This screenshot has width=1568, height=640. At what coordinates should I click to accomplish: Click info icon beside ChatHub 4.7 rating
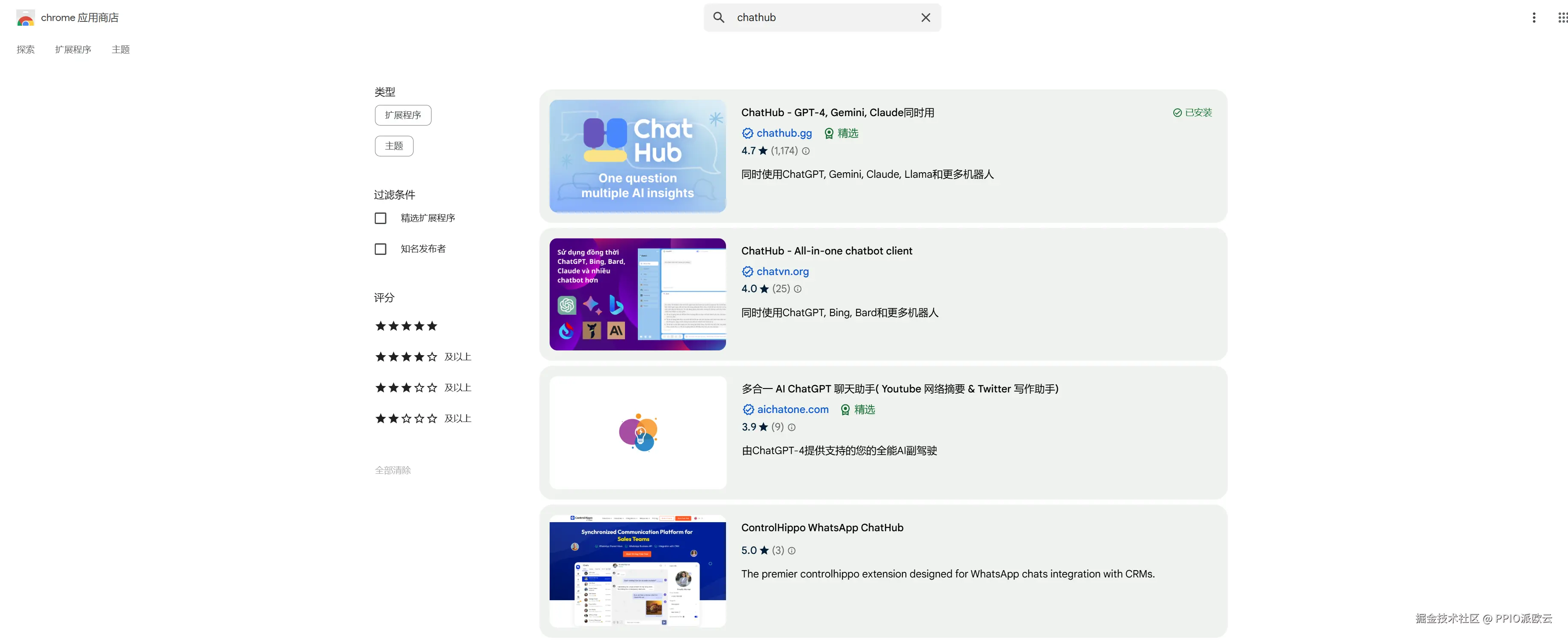[x=806, y=151]
